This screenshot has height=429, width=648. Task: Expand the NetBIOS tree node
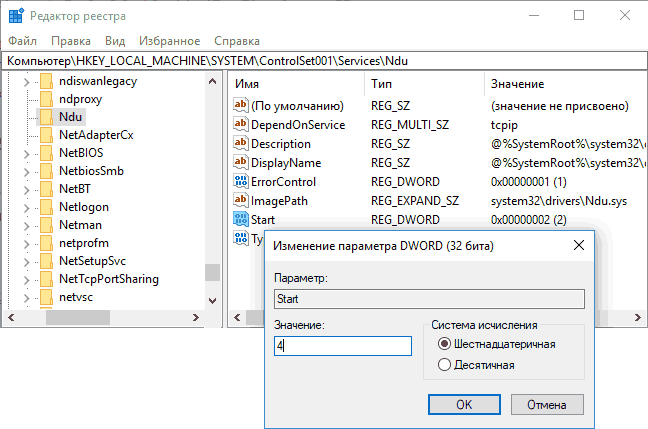pyautogui.click(x=26, y=154)
